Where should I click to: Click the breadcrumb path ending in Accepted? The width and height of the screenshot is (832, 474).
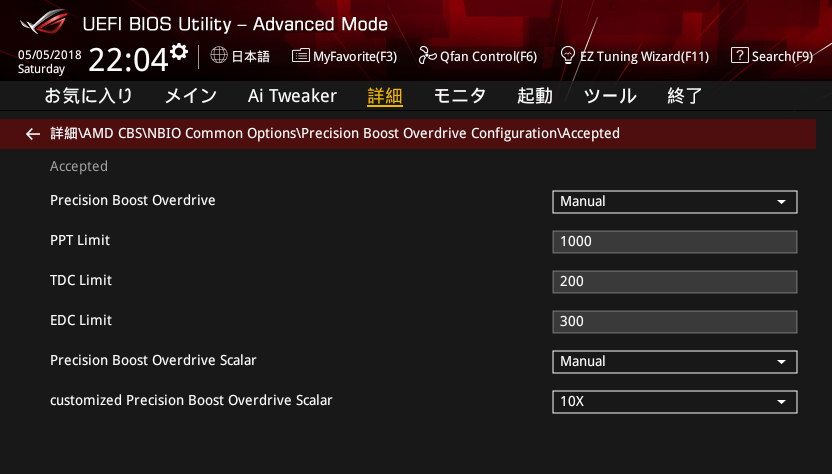pos(335,133)
